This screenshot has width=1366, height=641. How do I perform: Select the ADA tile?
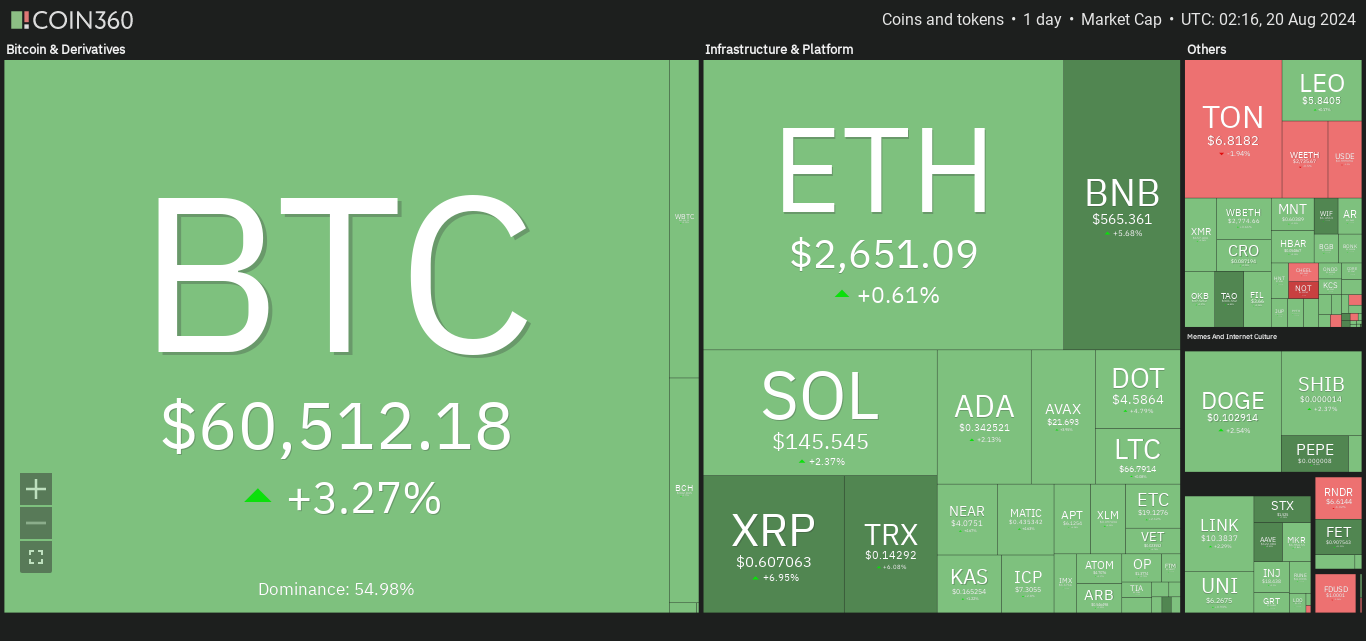(984, 416)
